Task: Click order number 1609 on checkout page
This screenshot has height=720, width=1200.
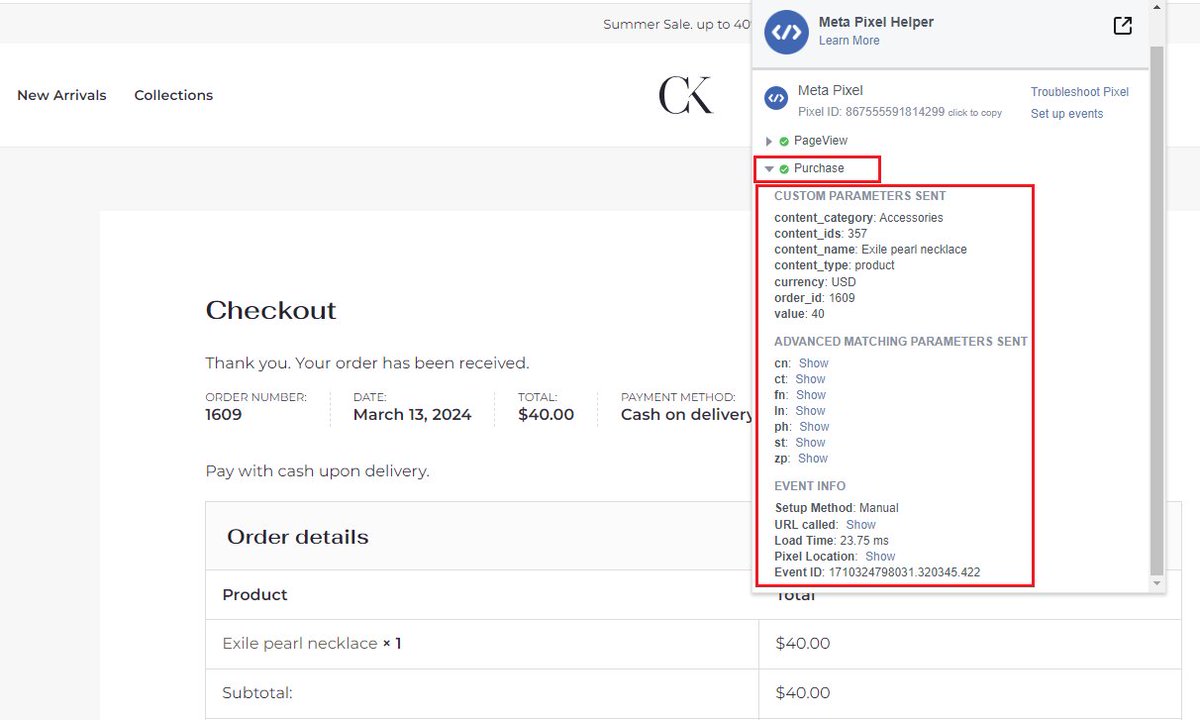Action: tap(224, 415)
